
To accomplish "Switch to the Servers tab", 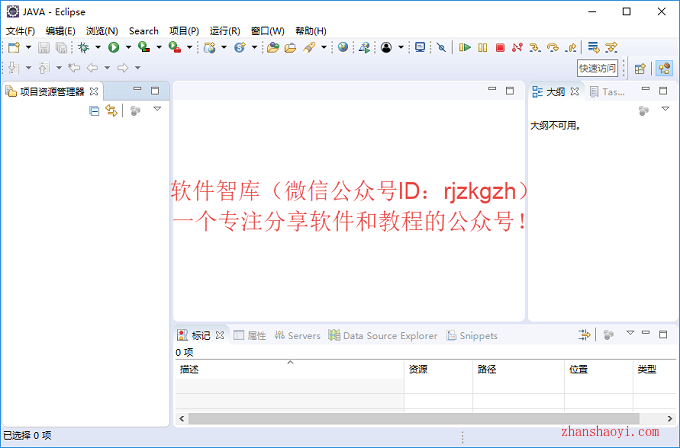I will [x=298, y=336].
